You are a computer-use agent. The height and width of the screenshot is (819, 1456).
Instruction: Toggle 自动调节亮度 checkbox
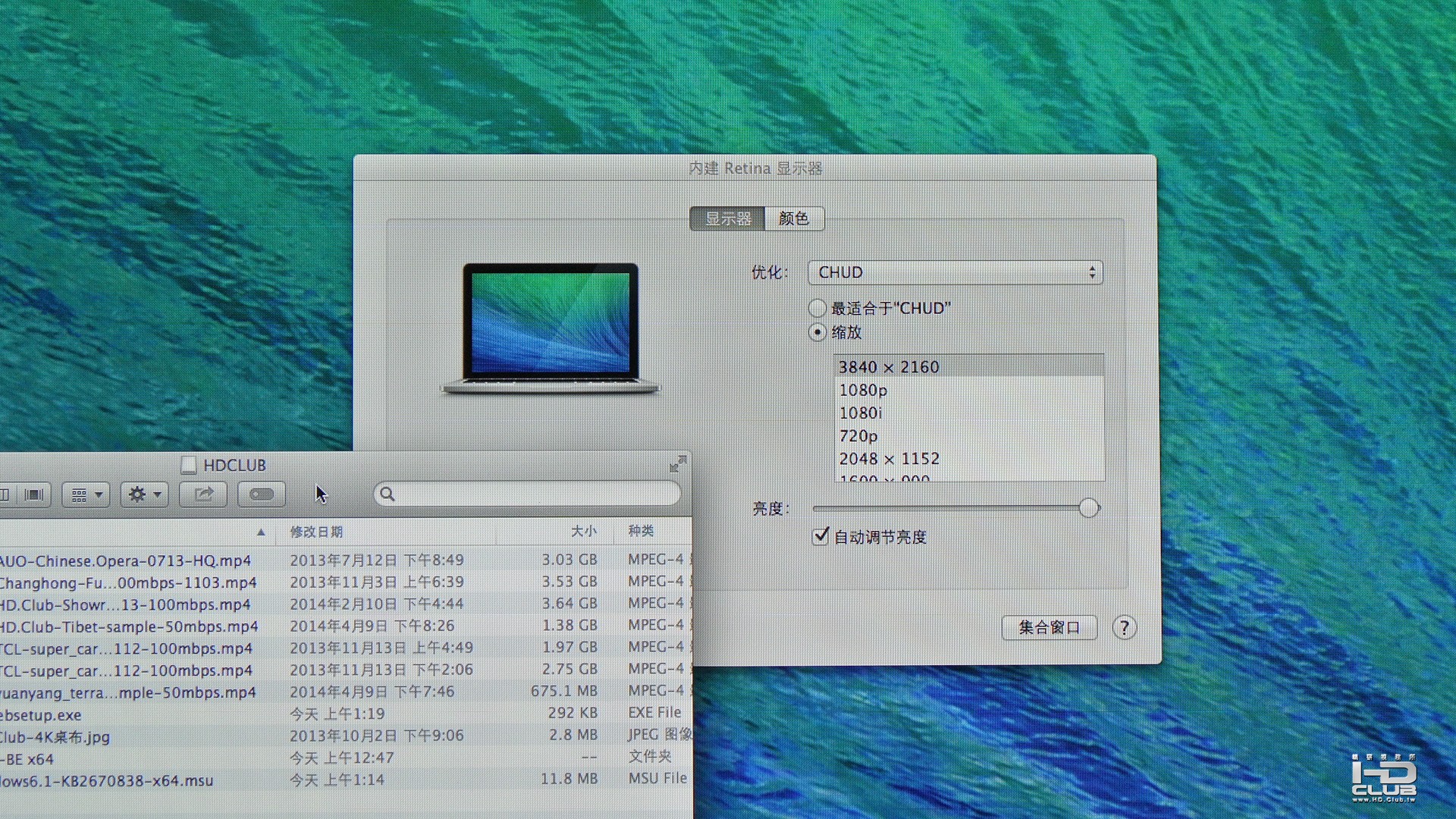point(821,536)
